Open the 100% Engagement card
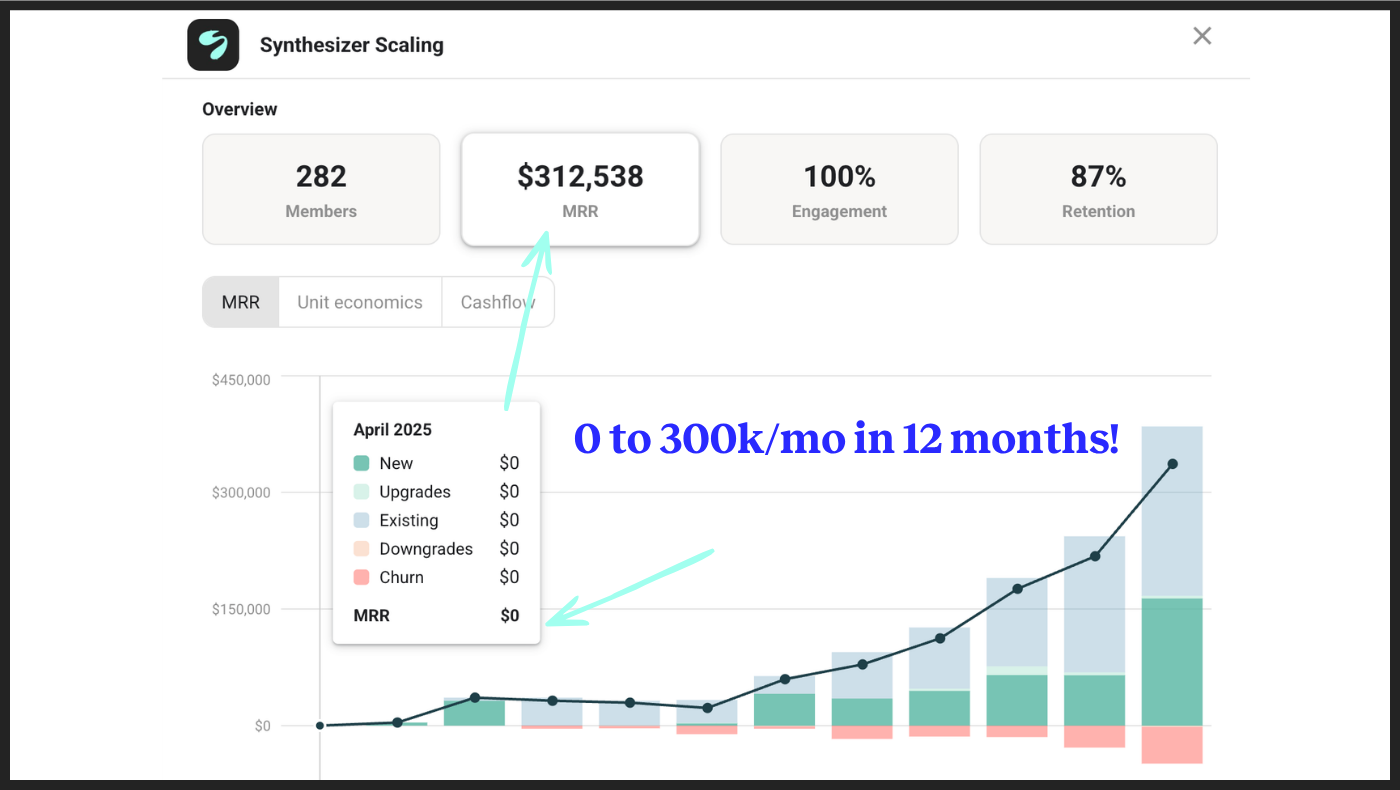Screen dimensions: 1400x790 839,189
